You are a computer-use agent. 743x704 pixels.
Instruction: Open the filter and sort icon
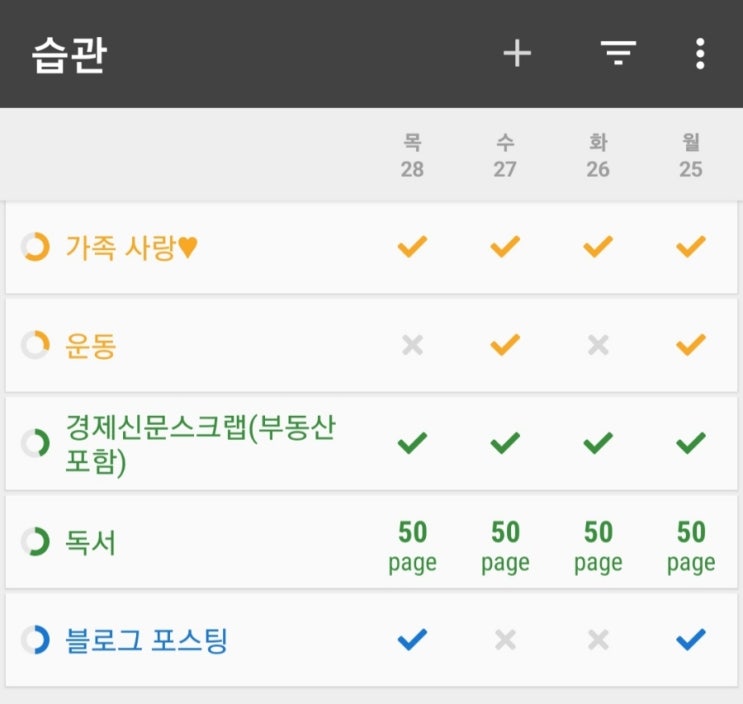(618, 54)
